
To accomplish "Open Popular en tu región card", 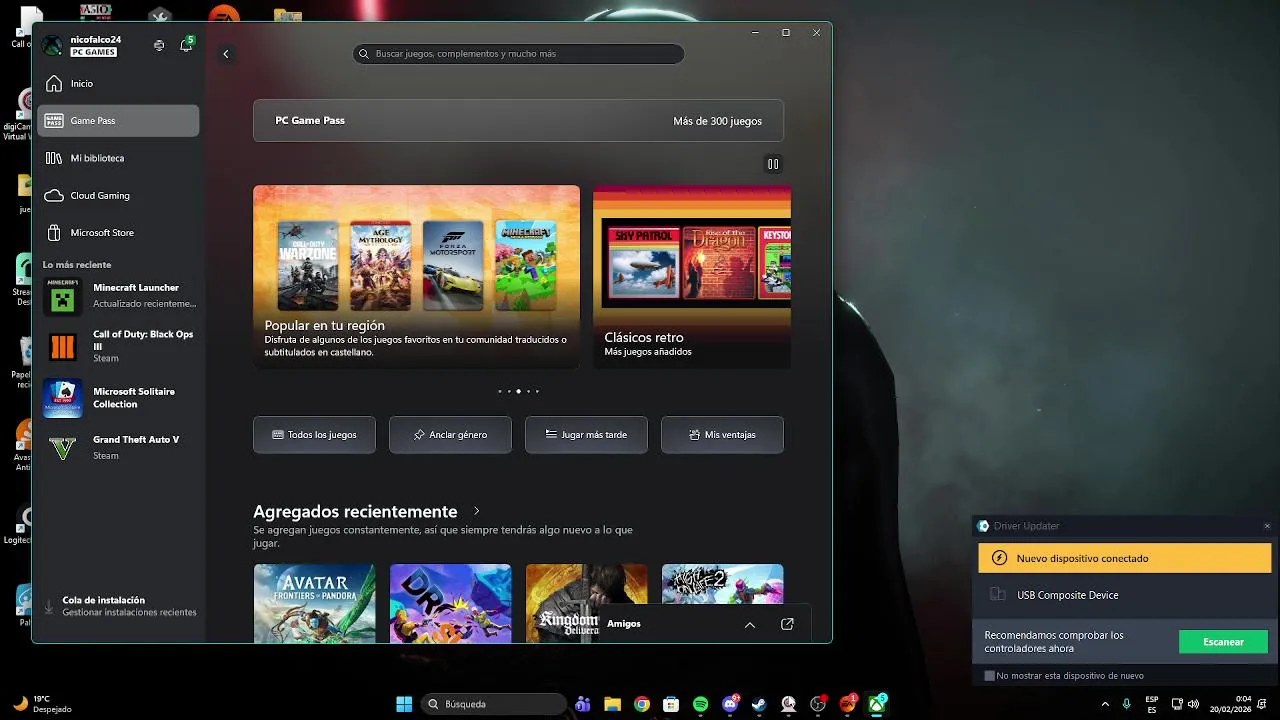I will (x=416, y=277).
